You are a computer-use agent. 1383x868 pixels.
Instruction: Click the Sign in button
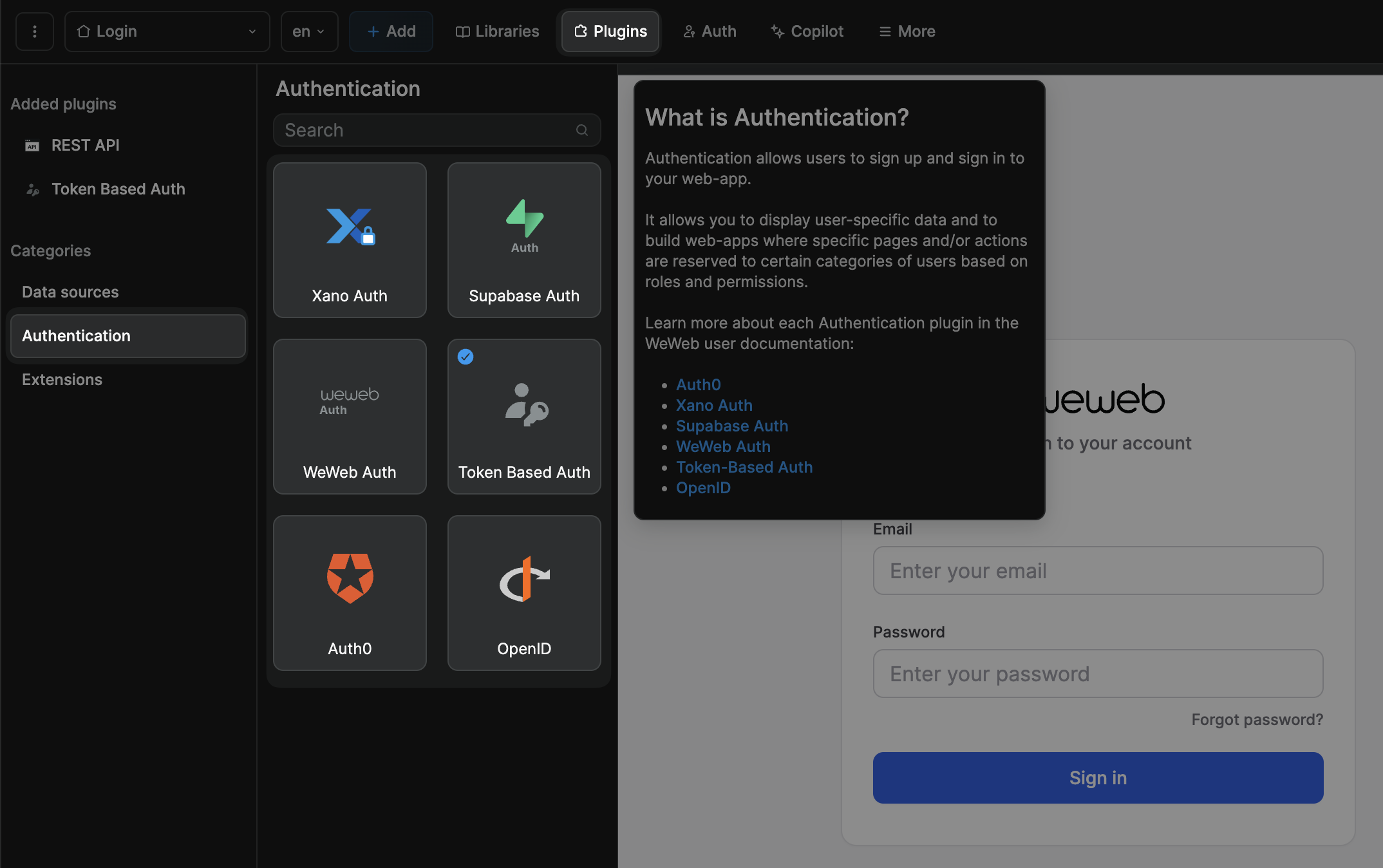click(x=1097, y=778)
